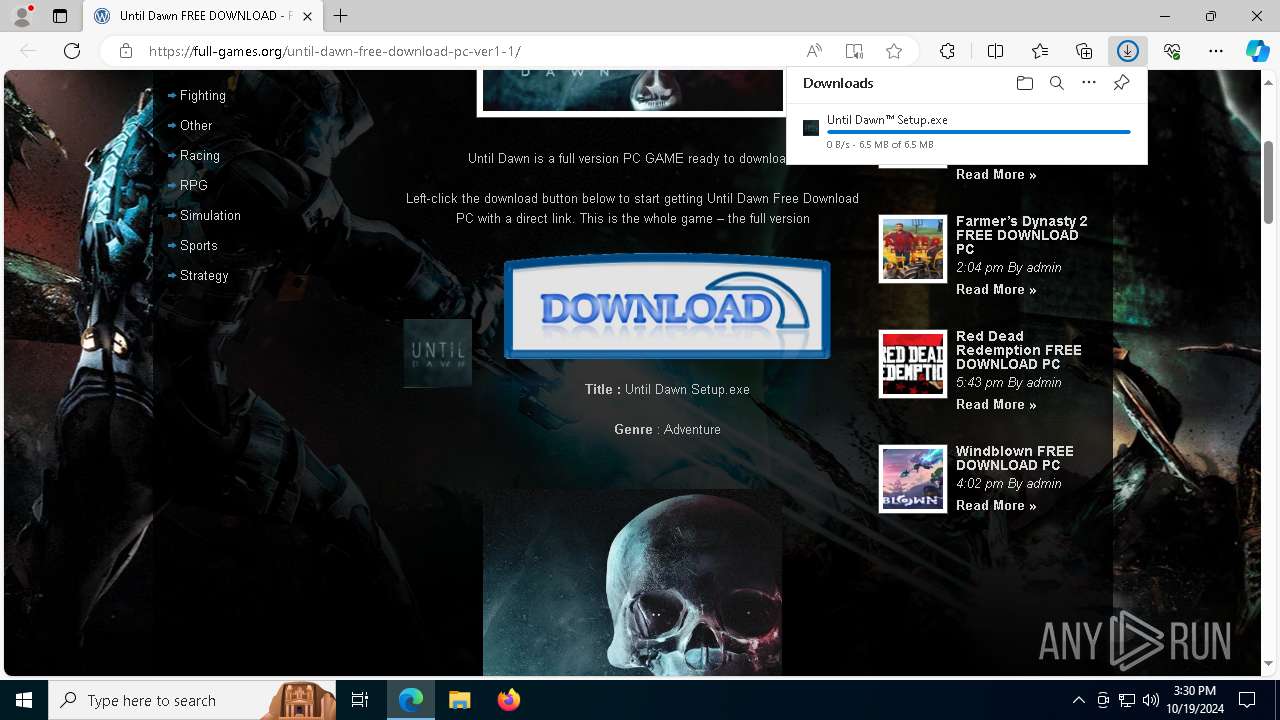Screen dimensions: 1280x720
Task: Open the Racing category
Action: coord(200,156)
